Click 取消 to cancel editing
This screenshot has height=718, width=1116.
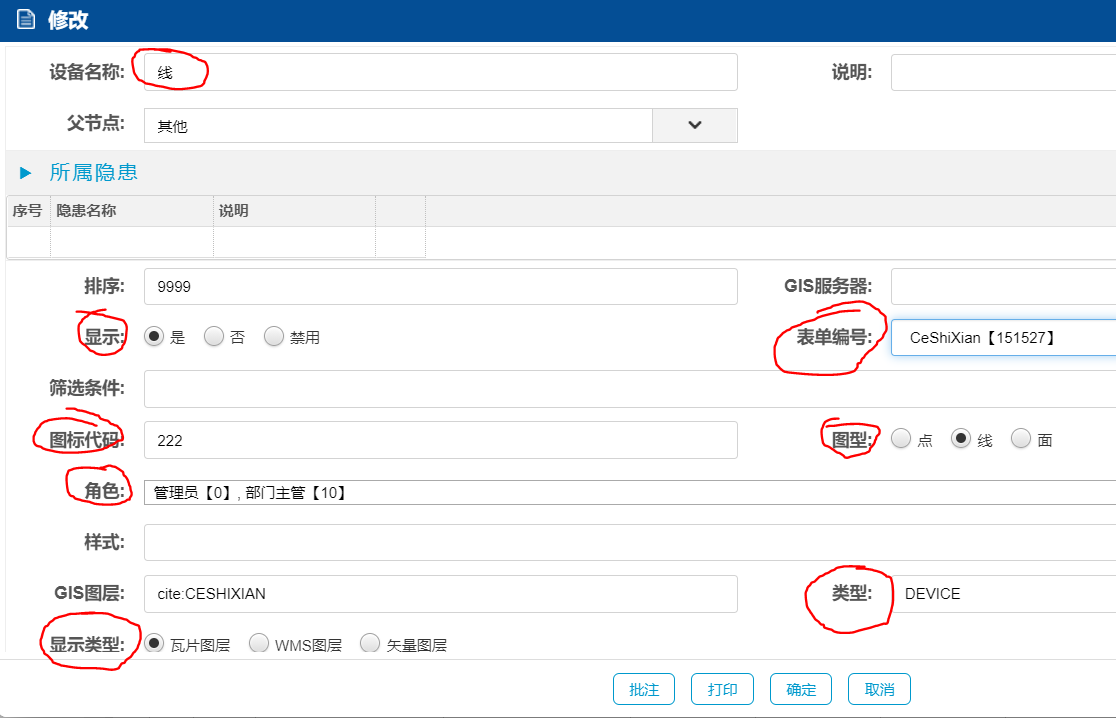(879, 689)
